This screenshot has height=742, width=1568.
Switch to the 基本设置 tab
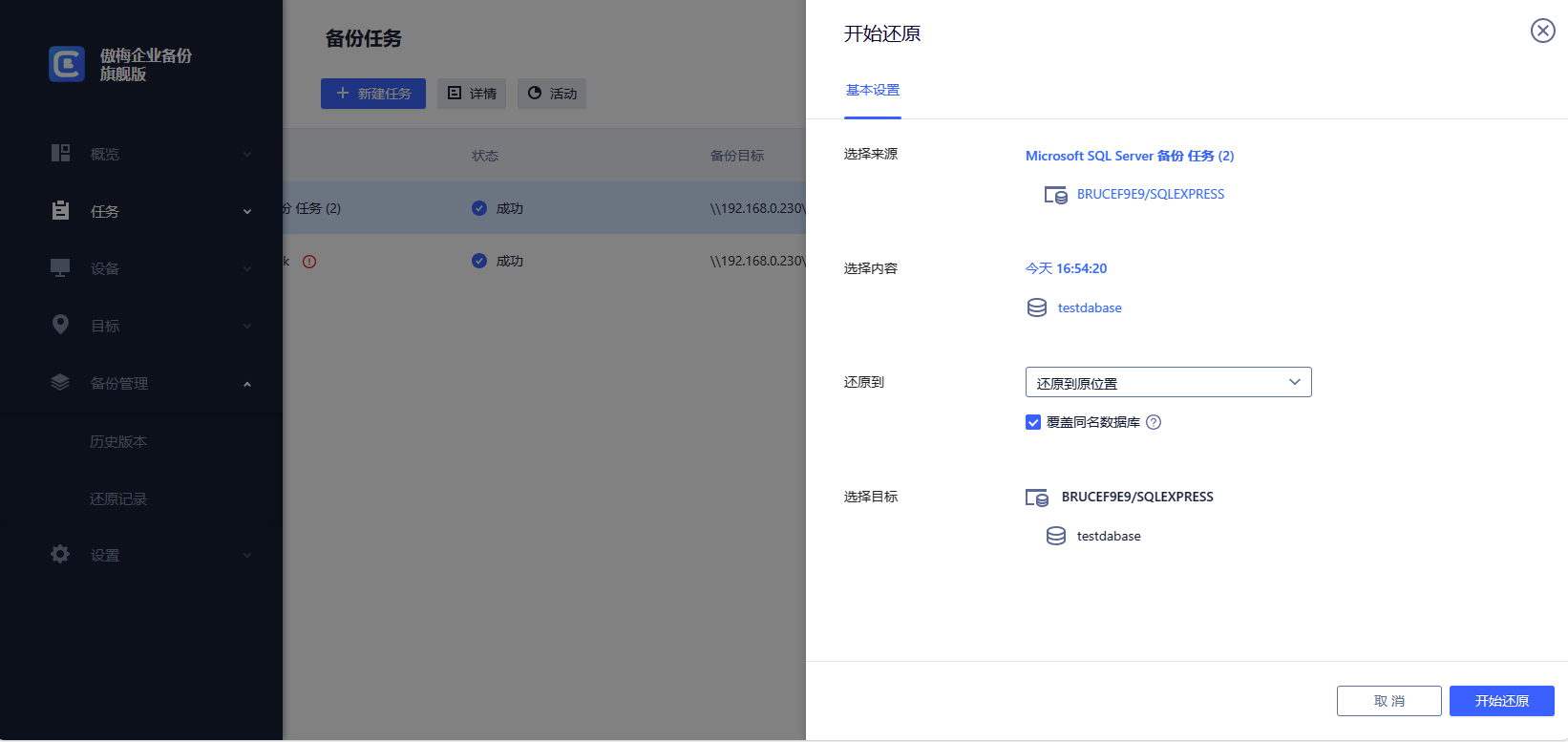872,91
